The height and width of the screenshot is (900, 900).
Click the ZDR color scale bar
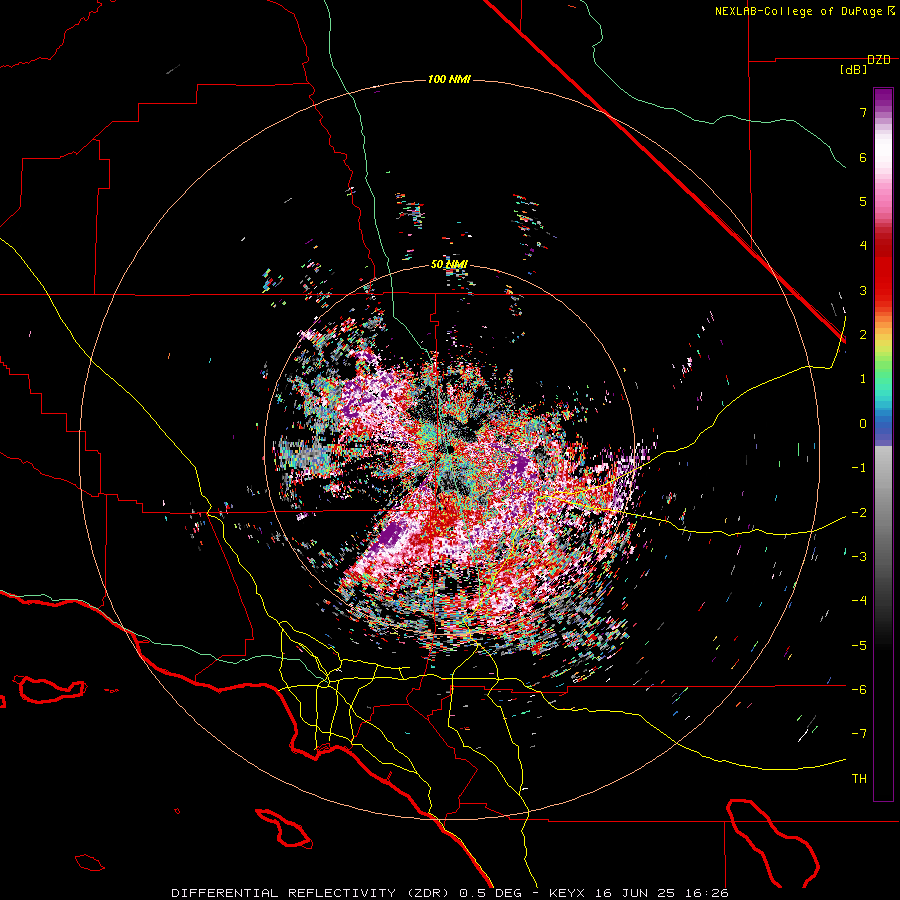[x=883, y=444]
